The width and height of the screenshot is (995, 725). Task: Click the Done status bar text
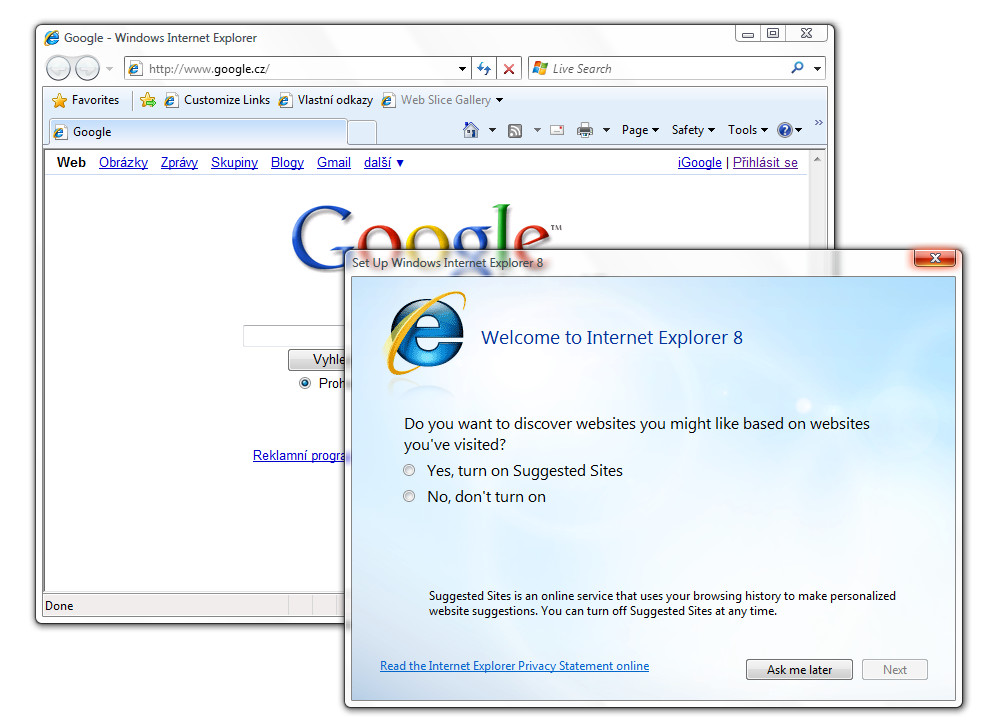tap(59, 606)
